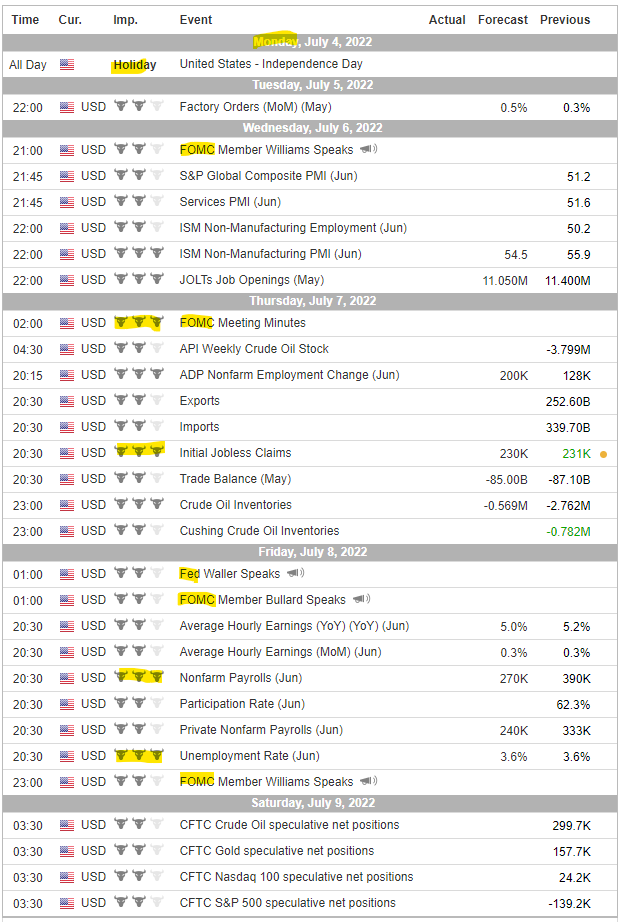Open the API Weekly Crude Oil Stock event
This screenshot has height=922, width=621.
[x=254, y=349]
